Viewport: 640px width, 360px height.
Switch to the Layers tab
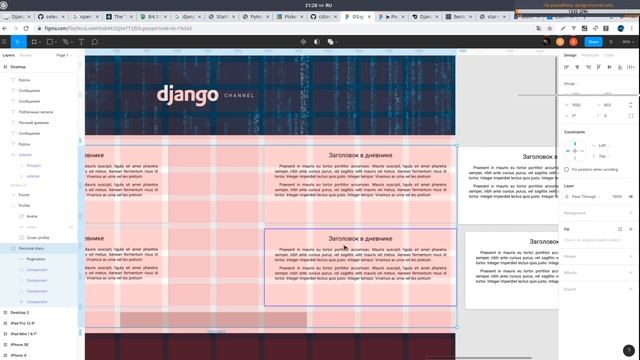(9, 55)
